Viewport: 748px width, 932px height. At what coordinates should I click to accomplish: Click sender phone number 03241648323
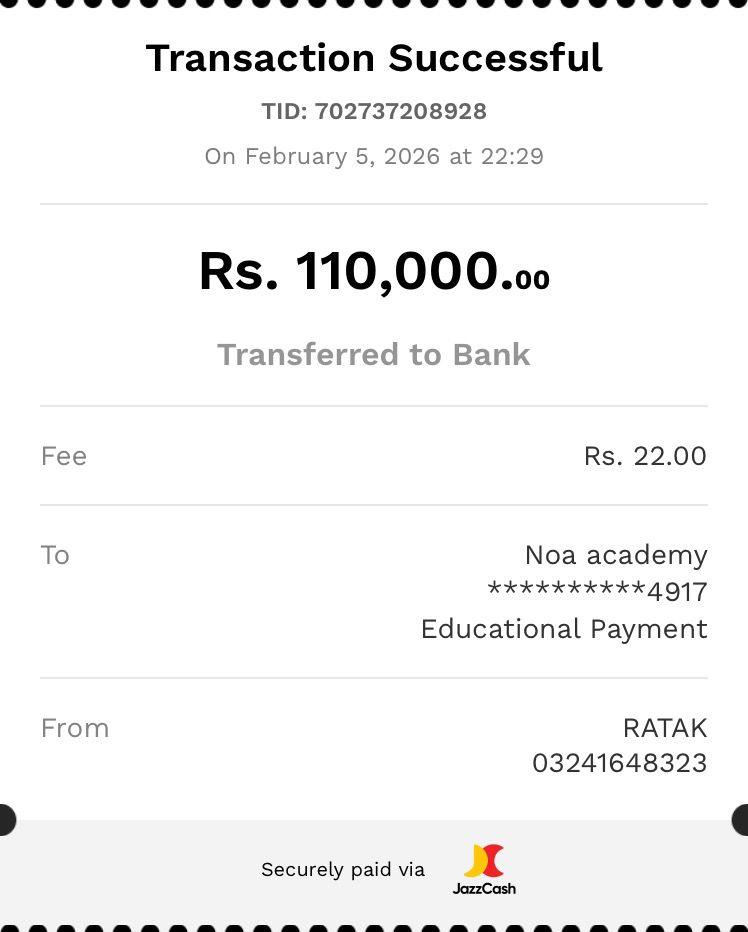click(x=619, y=764)
